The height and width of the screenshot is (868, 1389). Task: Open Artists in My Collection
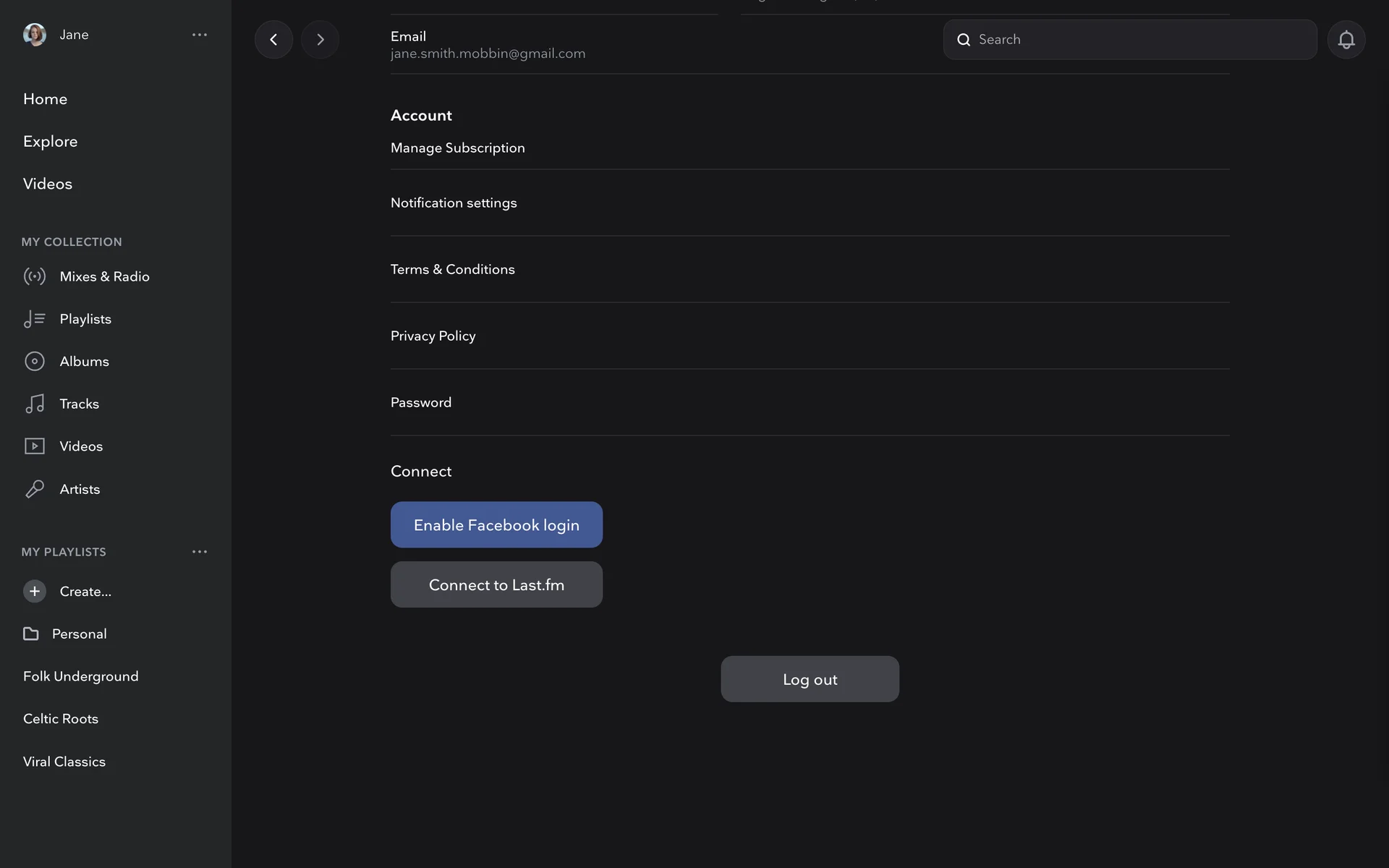point(80,489)
